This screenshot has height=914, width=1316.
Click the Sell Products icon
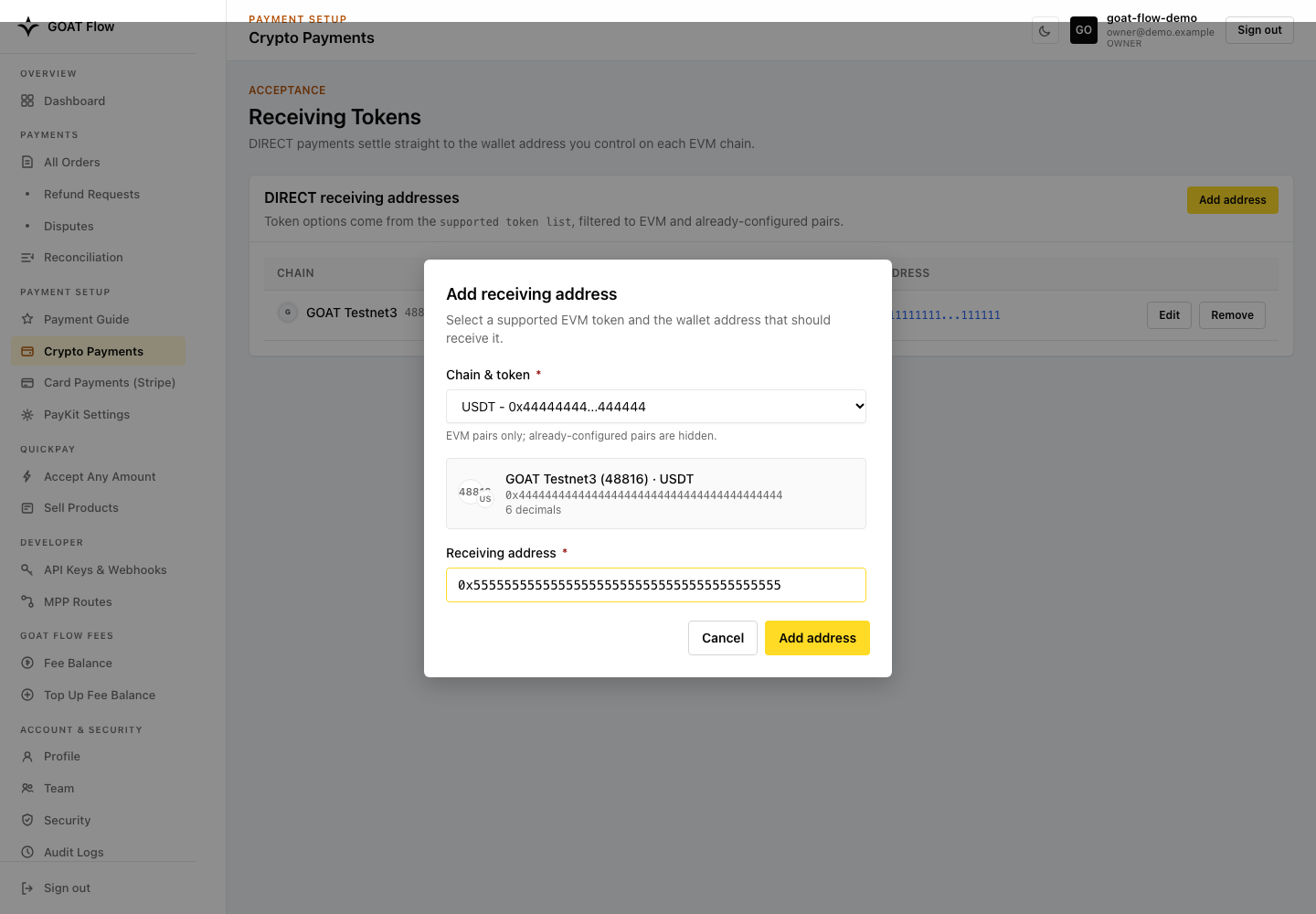[27, 508]
